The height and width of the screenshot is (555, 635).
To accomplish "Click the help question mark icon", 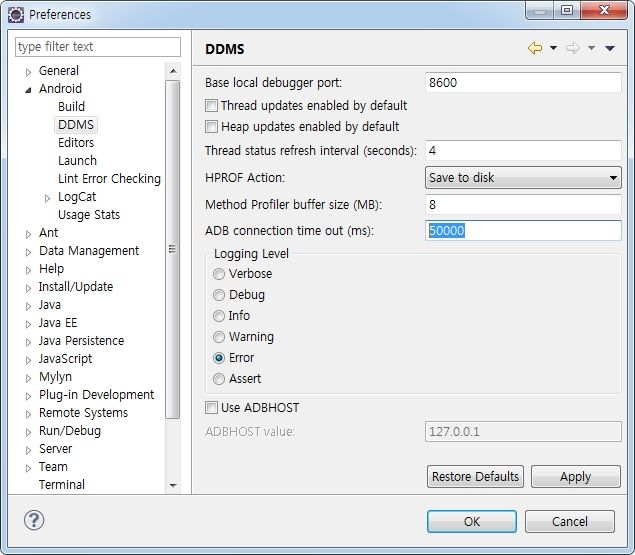I will (x=34, y=520).
